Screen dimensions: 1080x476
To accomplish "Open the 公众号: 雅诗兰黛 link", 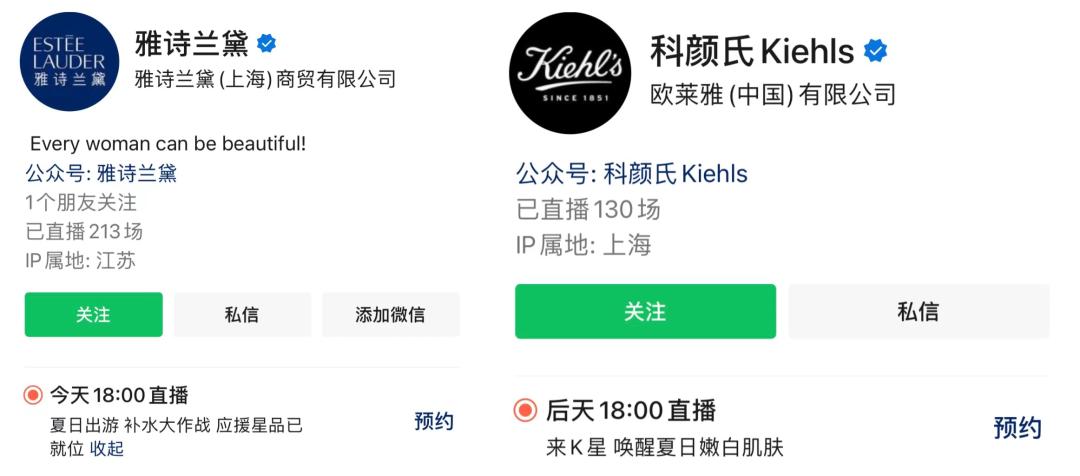I will [101, 173].
